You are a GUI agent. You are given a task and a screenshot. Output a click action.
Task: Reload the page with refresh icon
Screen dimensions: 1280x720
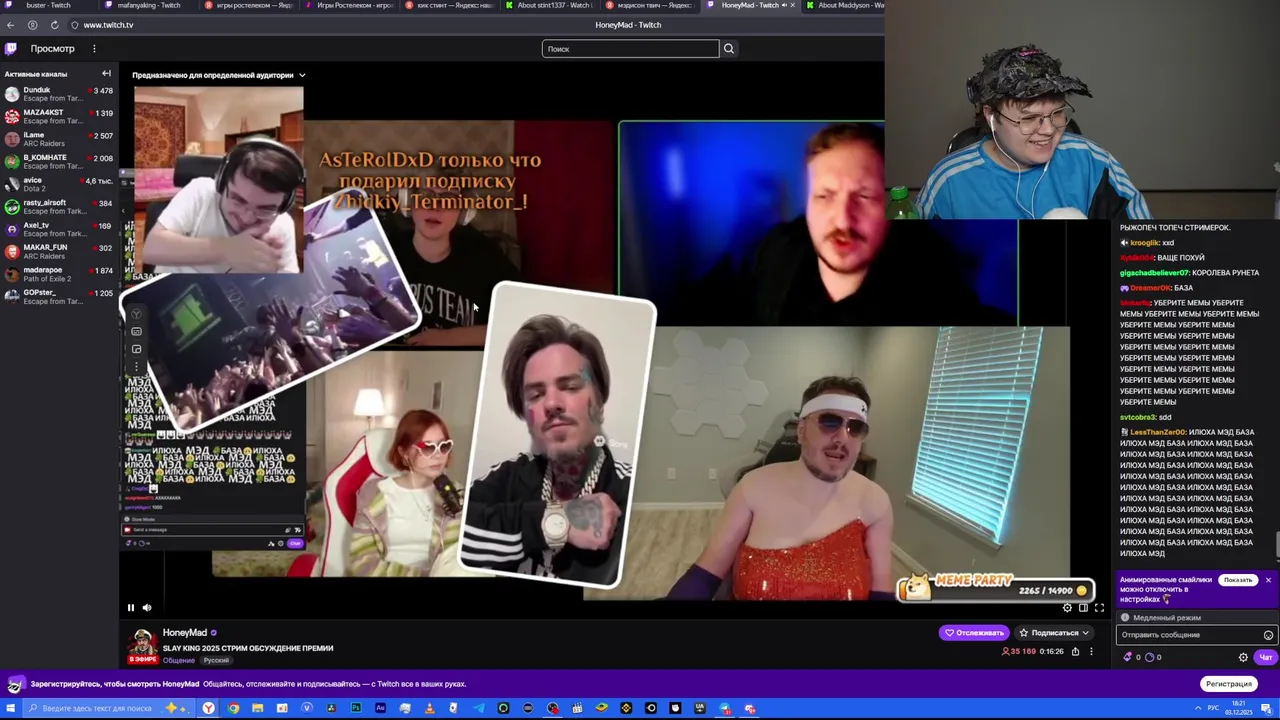(54, 25)
